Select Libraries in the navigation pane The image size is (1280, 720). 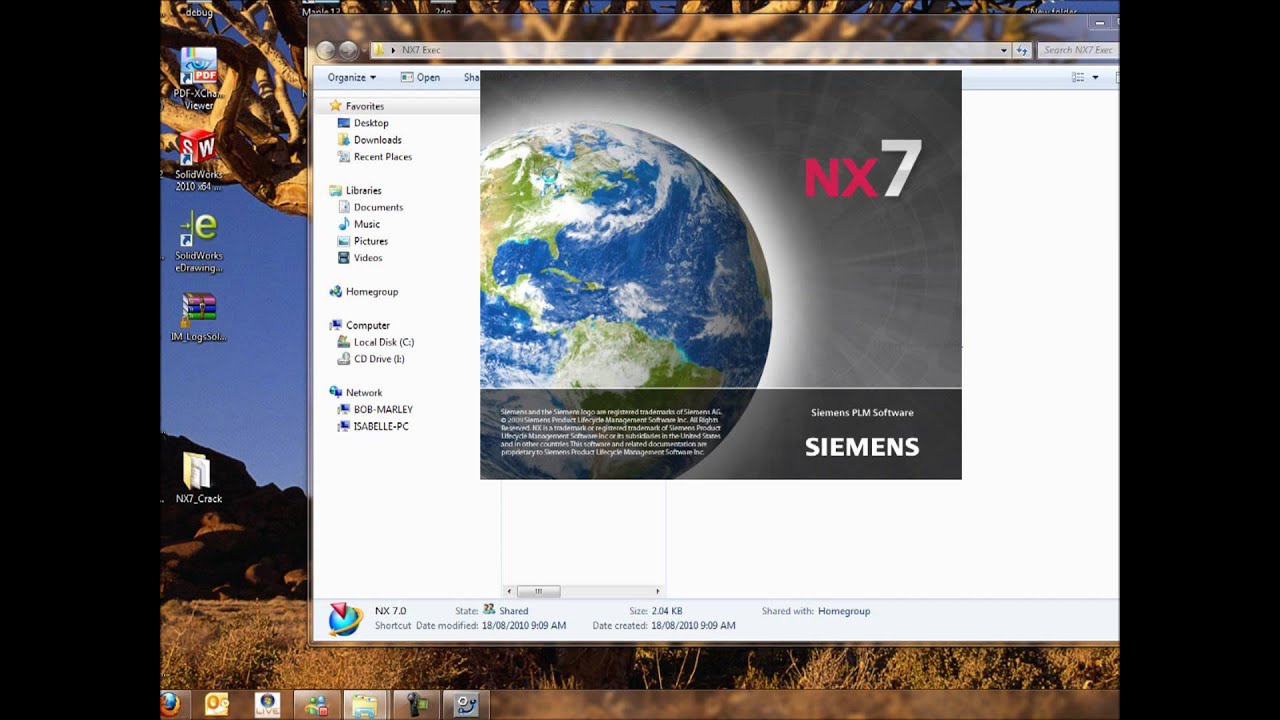[x=363, y=190]
